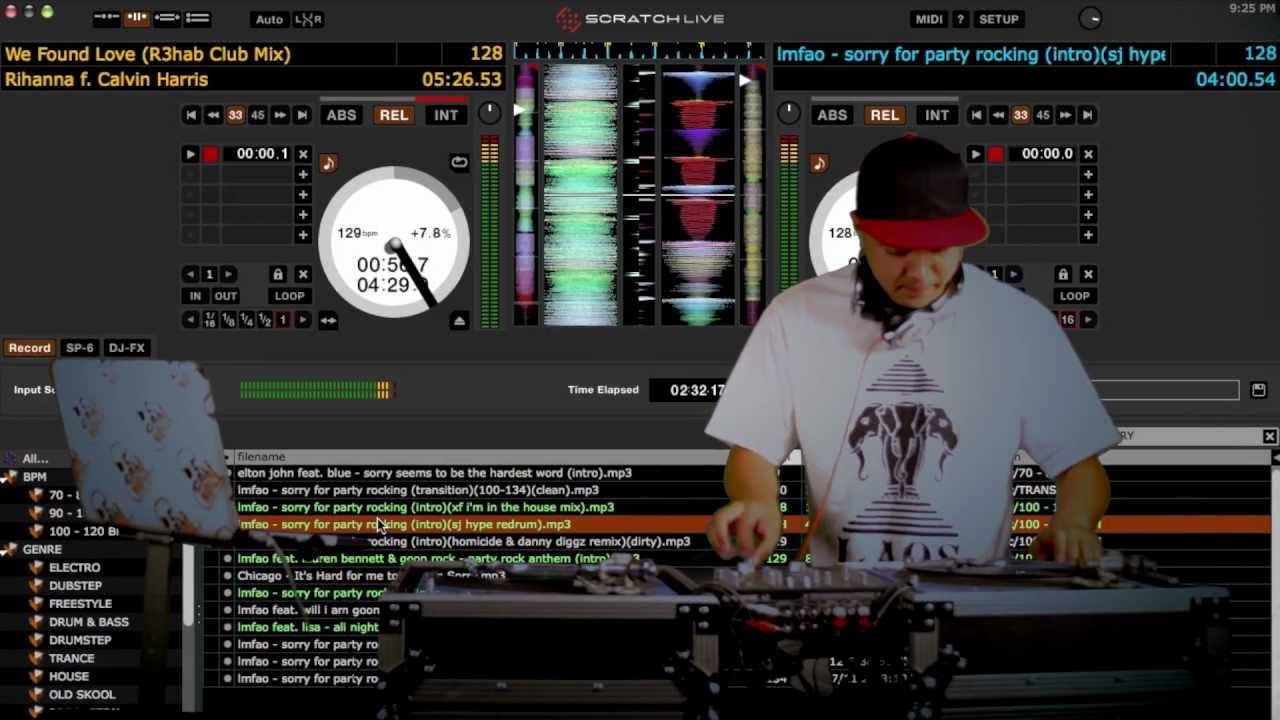The image size is (1280, 720).
Task: Open the Record tab
Action: [x=29, y=348]
